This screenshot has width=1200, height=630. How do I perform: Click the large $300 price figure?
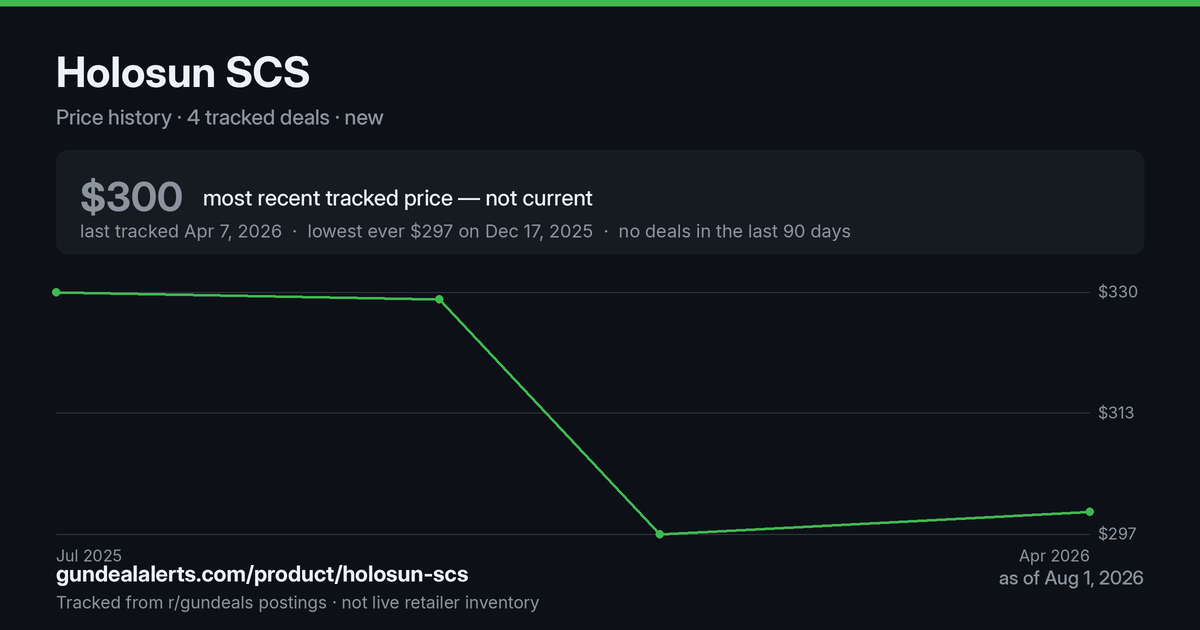pos(131,198)
